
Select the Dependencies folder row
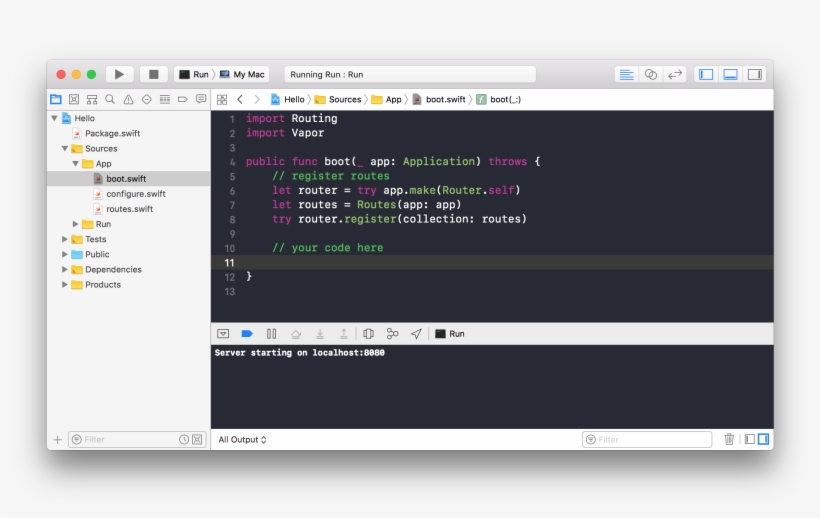tap(129, 269)
